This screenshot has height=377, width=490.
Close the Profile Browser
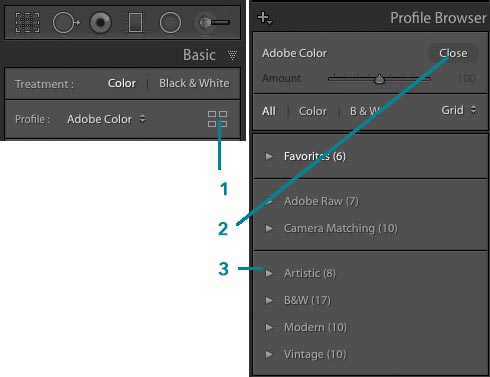(453, 53)
